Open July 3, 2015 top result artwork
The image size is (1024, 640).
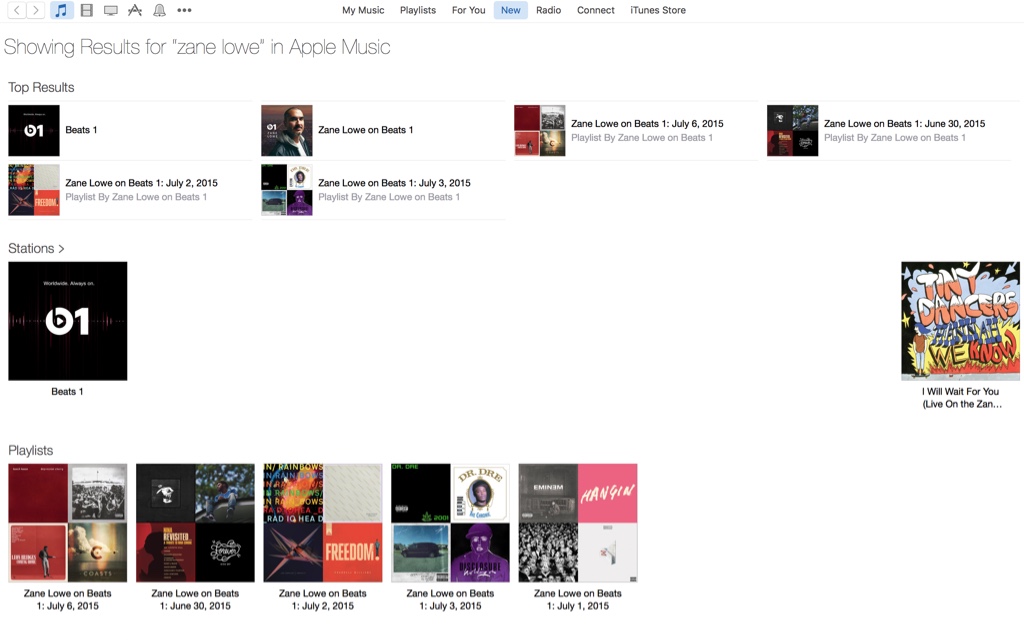(x=287, y=190)
